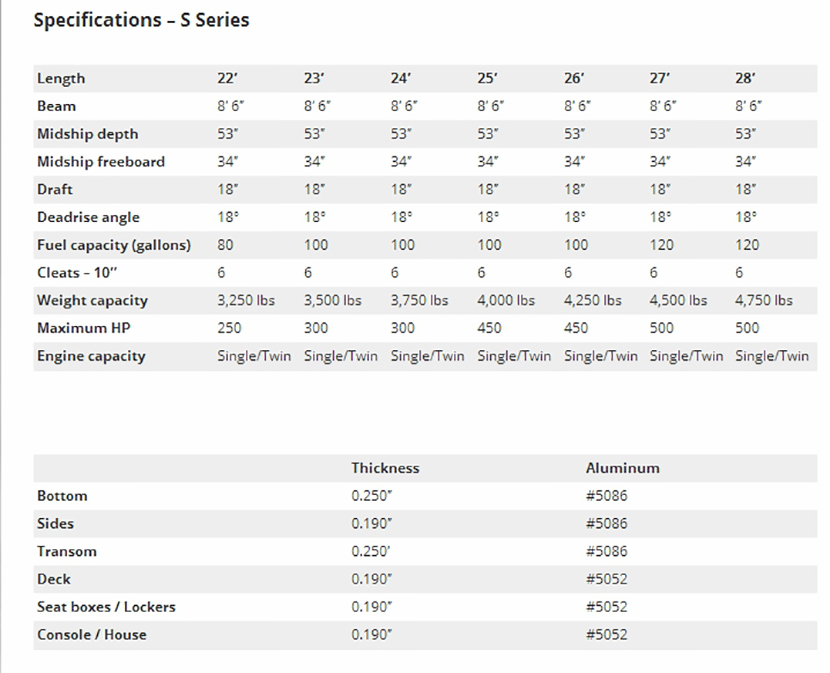Click the 80 gallon fuel capacity value
The image size is (830, 673).
(226, 245)
